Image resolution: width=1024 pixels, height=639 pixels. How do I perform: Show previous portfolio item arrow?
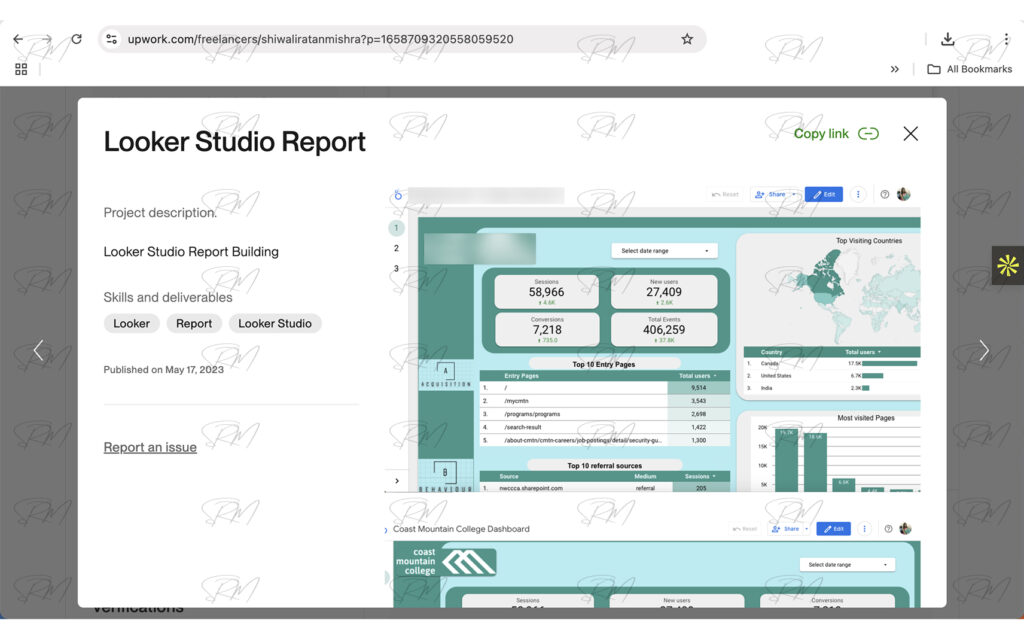39,350
